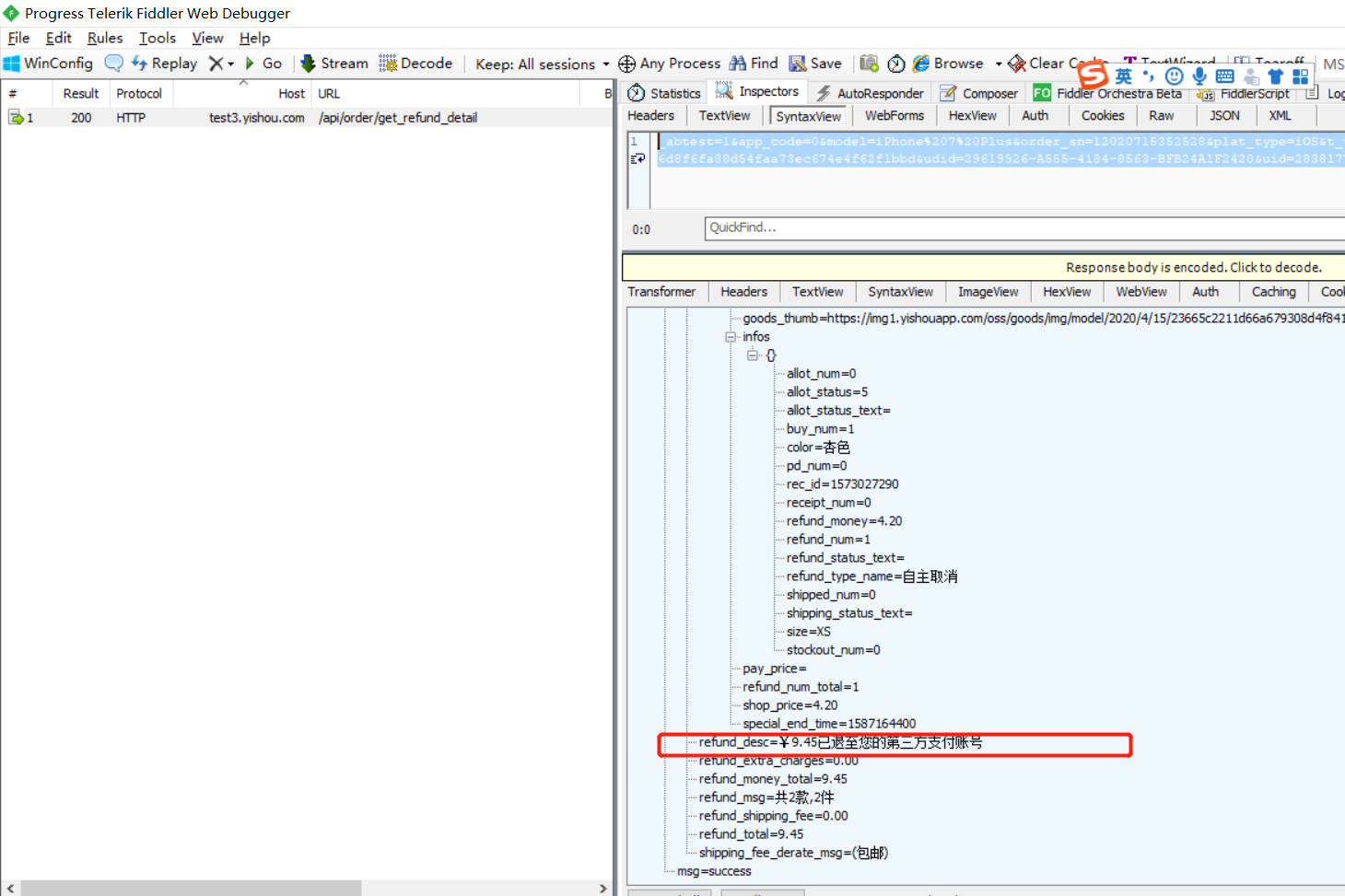The image size is (1345, 896).
Task: Collapse the {} object node under infos
Action: pyautogui.click(x=752, y=355)
